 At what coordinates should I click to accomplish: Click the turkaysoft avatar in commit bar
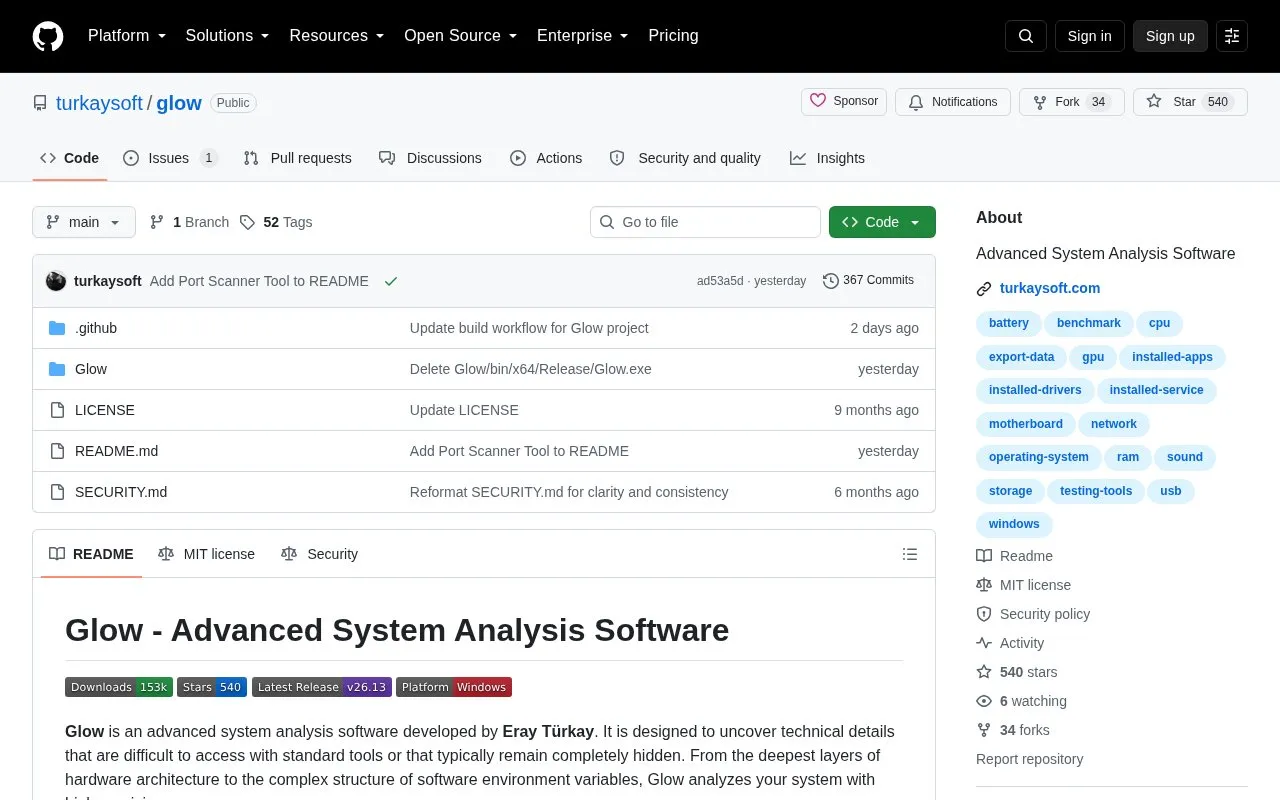point(56,281)
